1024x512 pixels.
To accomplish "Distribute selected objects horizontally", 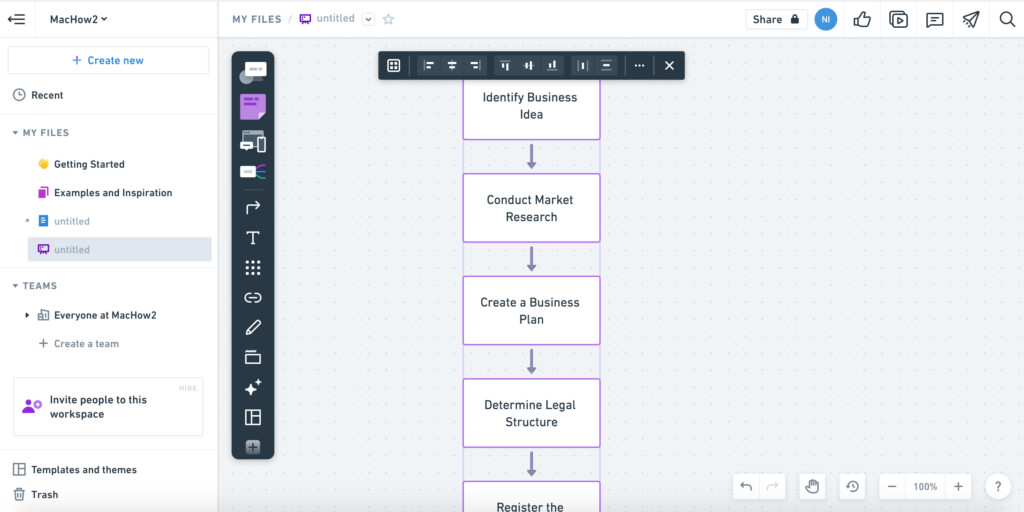I will [583, 65].
